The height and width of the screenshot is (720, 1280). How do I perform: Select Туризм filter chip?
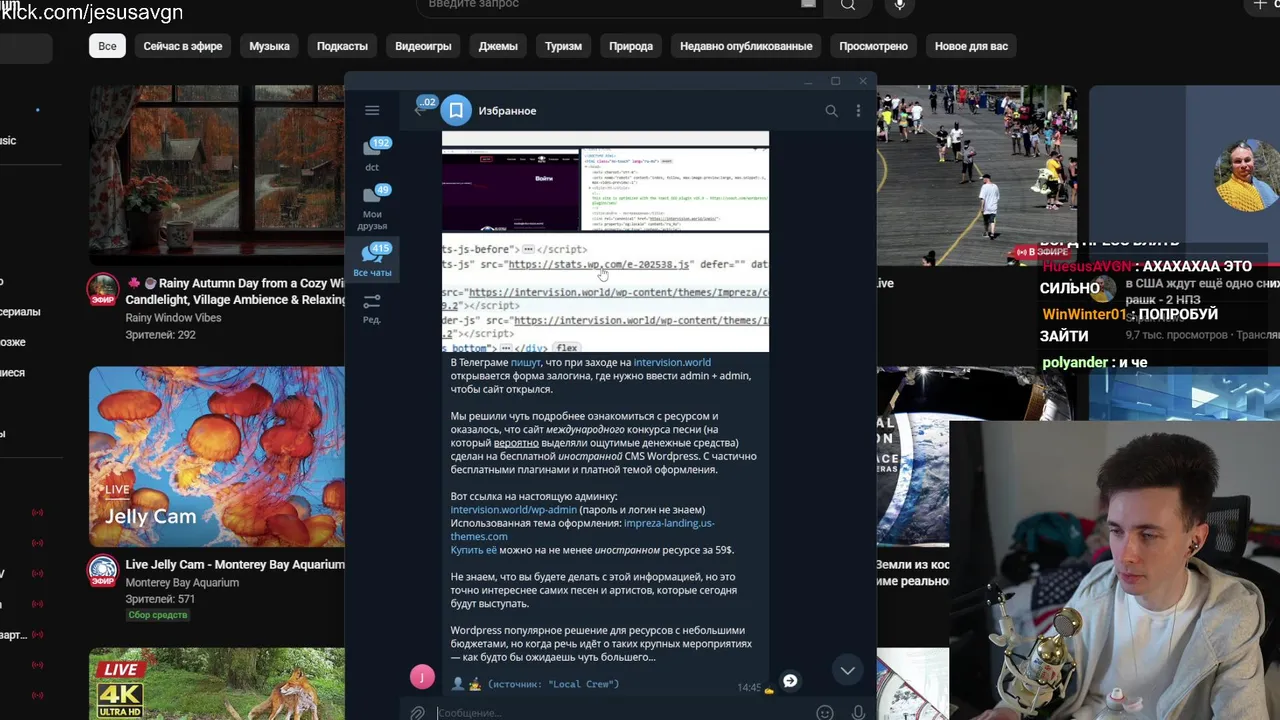[x=563, y=46]
